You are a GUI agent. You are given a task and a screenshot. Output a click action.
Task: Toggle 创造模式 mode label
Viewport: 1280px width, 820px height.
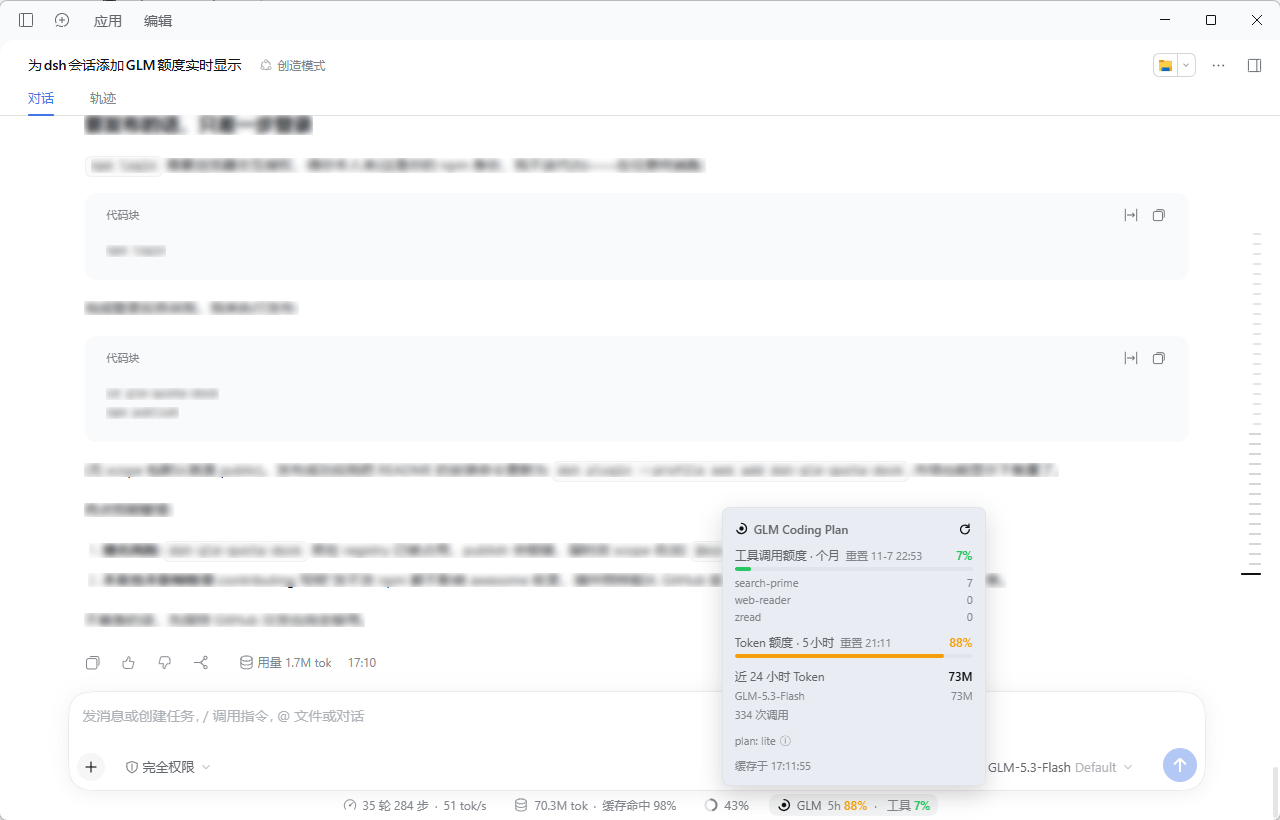tap(293, 65)
